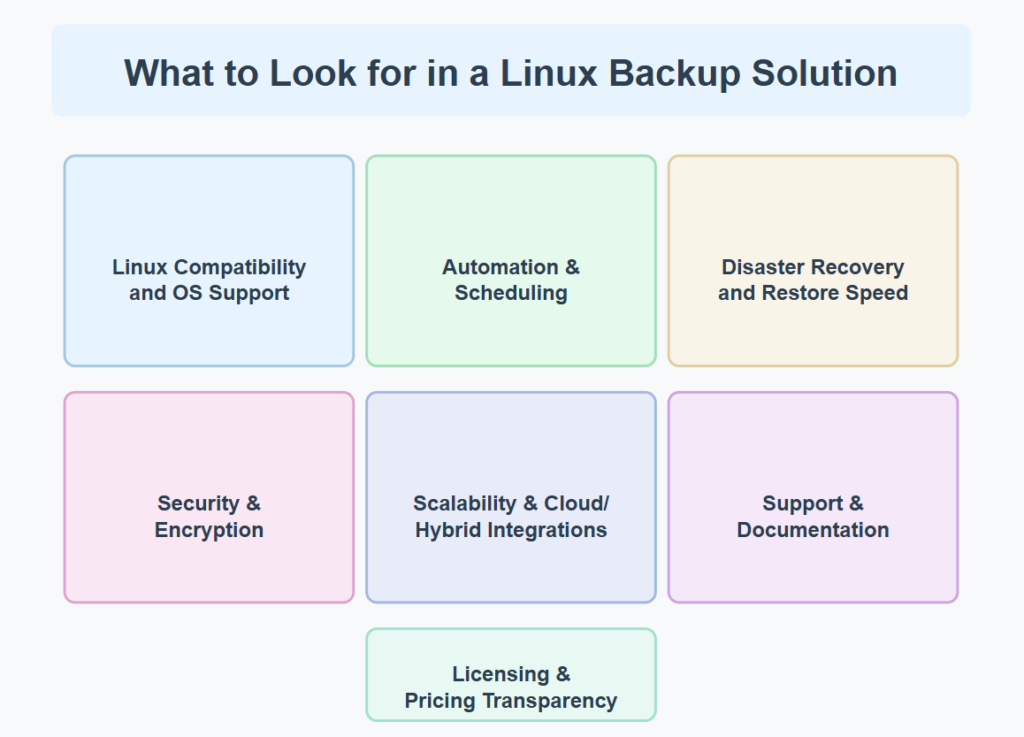Click the word 'Linux' in the title

click(549, 72)
